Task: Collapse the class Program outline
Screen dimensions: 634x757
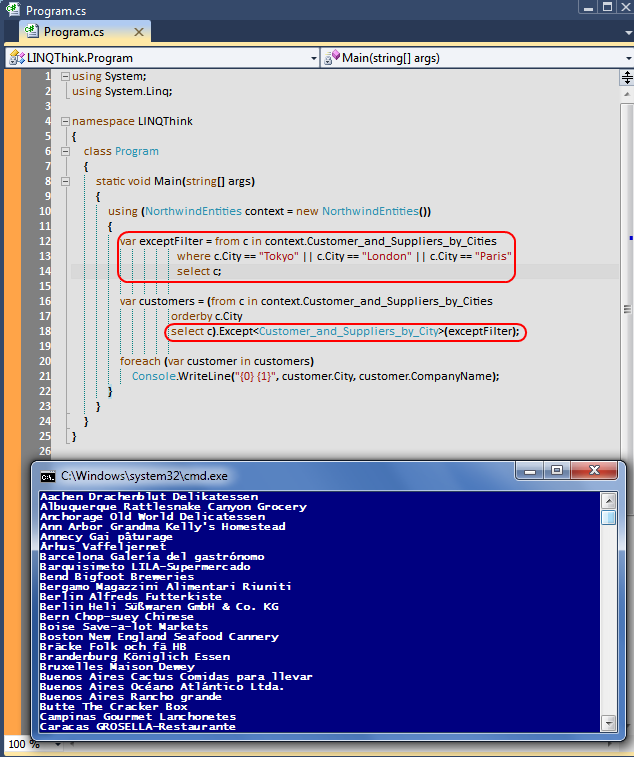Action: [x=65, y=151]
